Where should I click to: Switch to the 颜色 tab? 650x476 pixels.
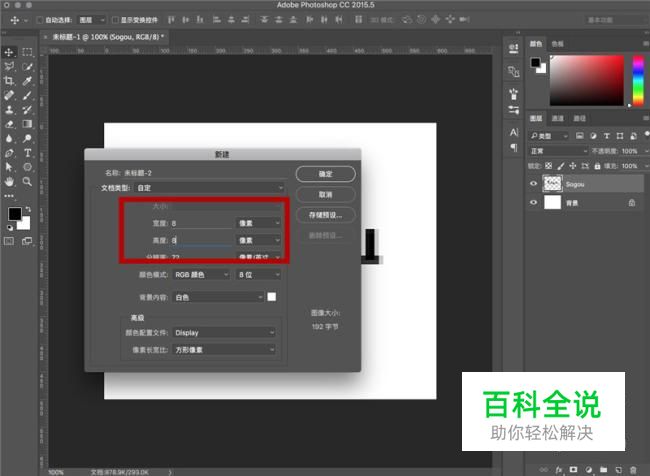[x=536, y=44]
